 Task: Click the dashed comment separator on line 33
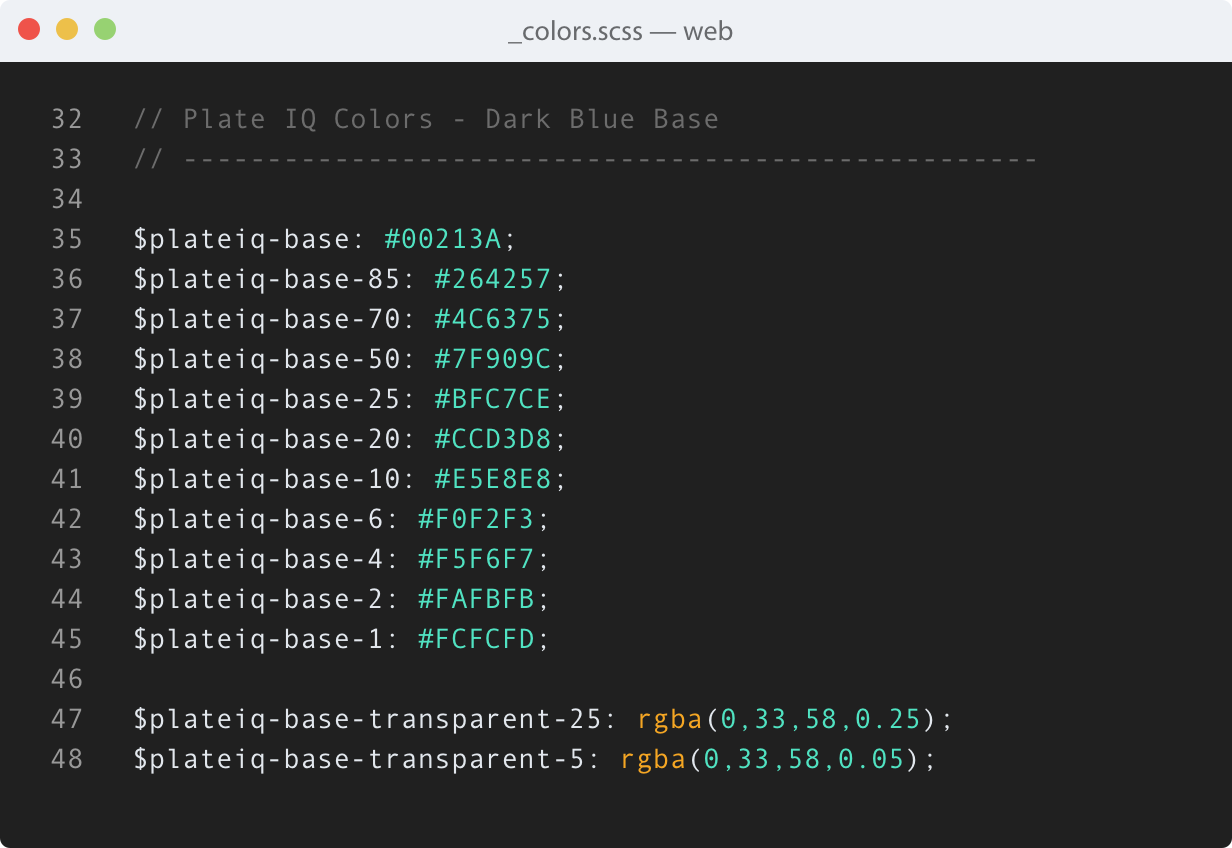[610, 159]
